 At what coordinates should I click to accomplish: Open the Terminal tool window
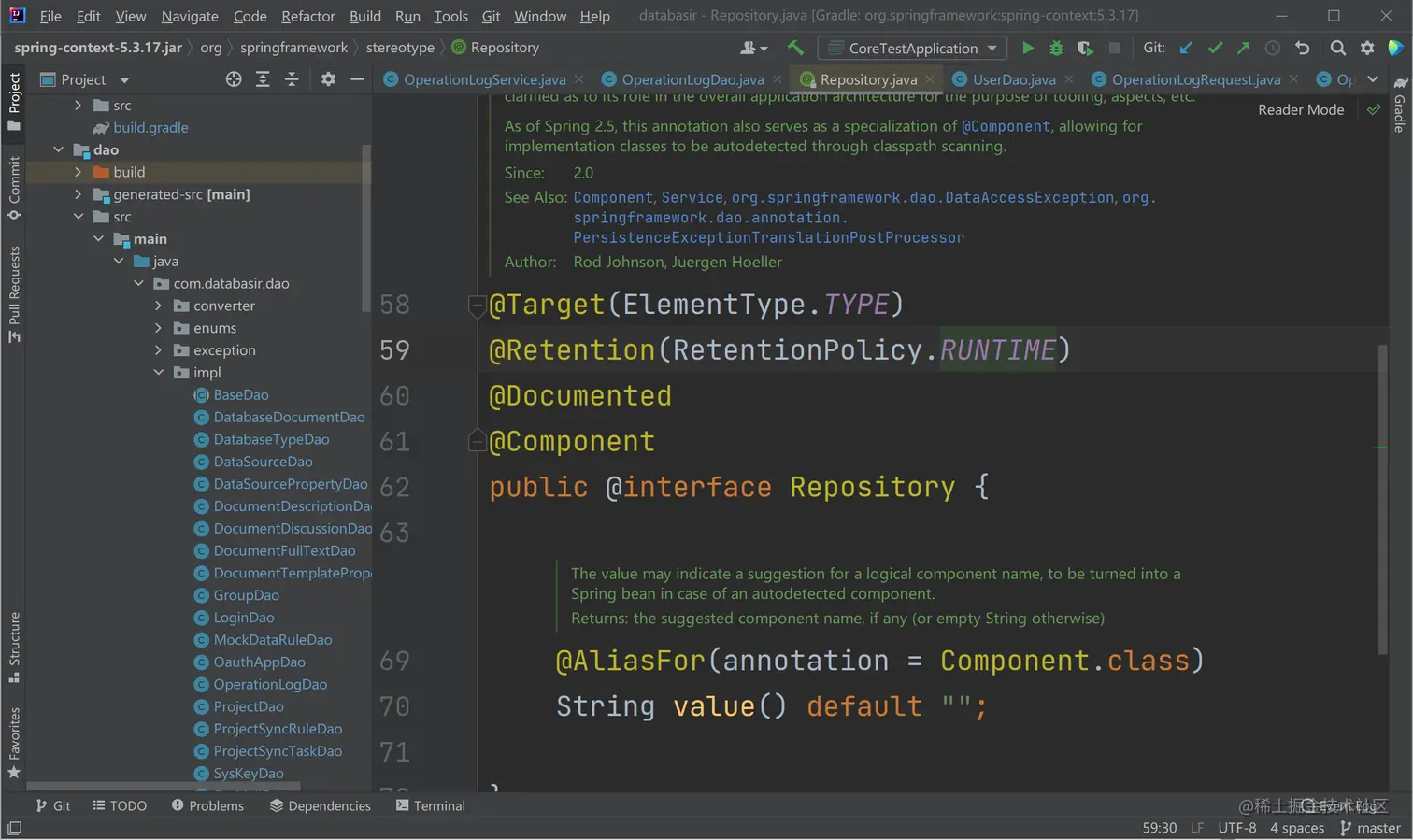(x=430, y=805)
